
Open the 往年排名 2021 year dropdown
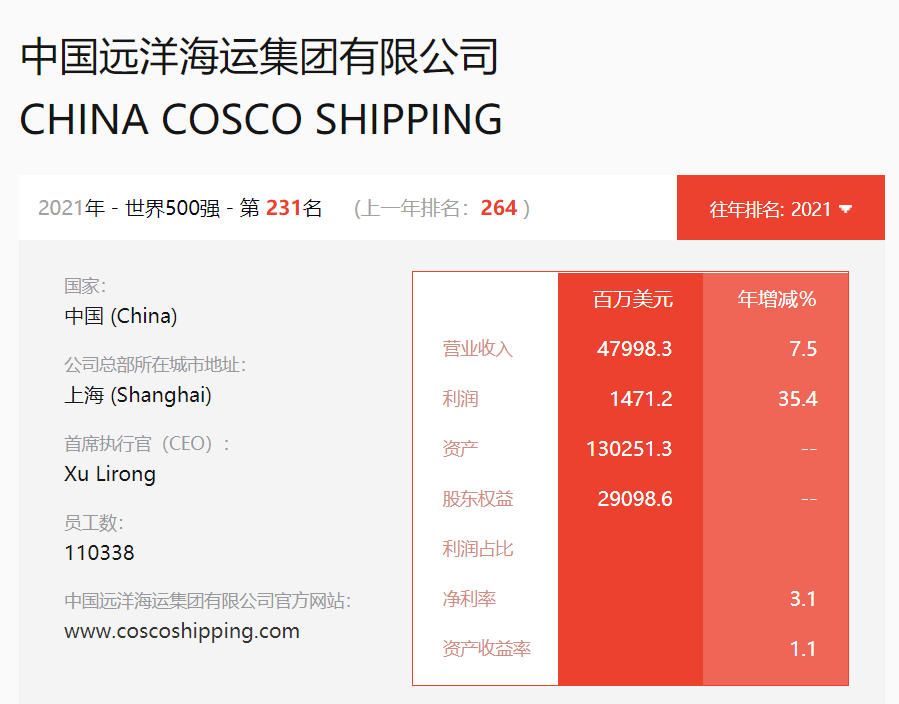coord(780,208)
